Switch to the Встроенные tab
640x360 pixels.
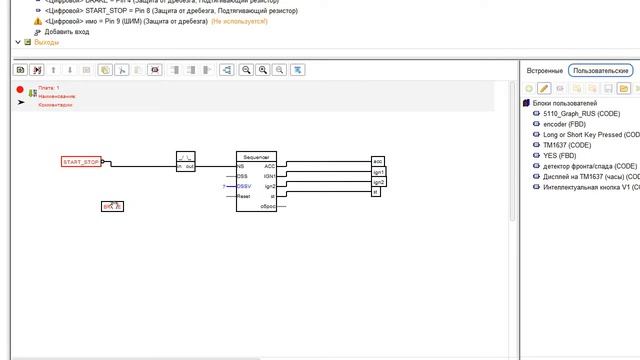[x=544, y=71]
